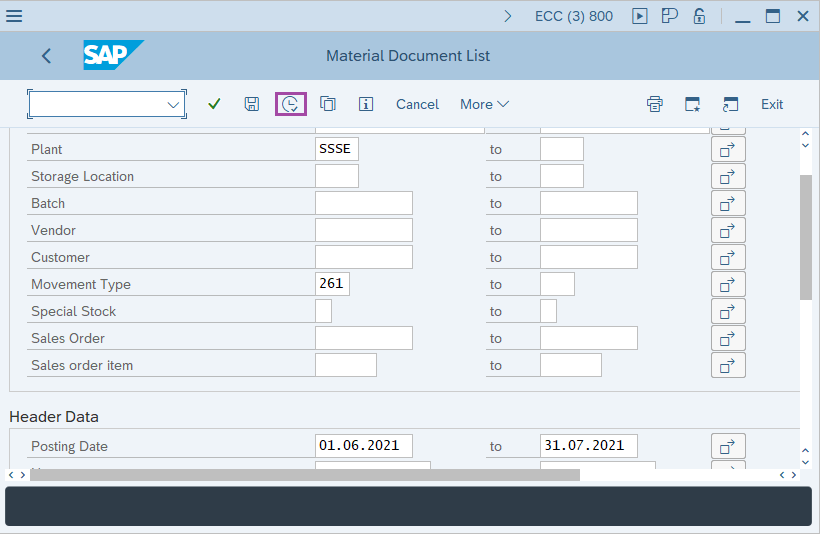Screen dimensions: 820x534
Task: Click the Plant field containing SSSE
Action: tap(337, 149)
